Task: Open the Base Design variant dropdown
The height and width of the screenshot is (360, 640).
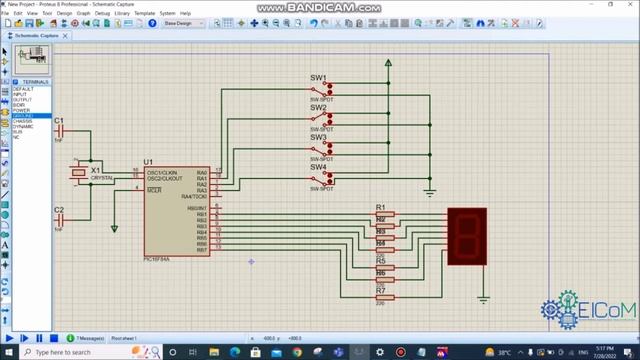Action: (183, 23)
